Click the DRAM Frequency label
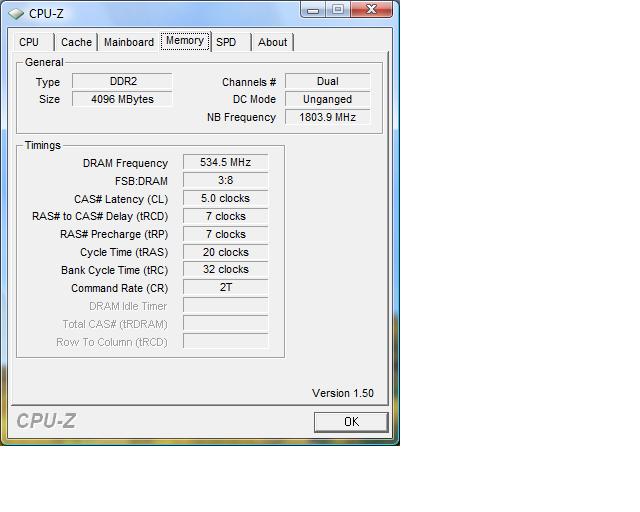The height and width of the screenshot is (512, 640). 125,163
